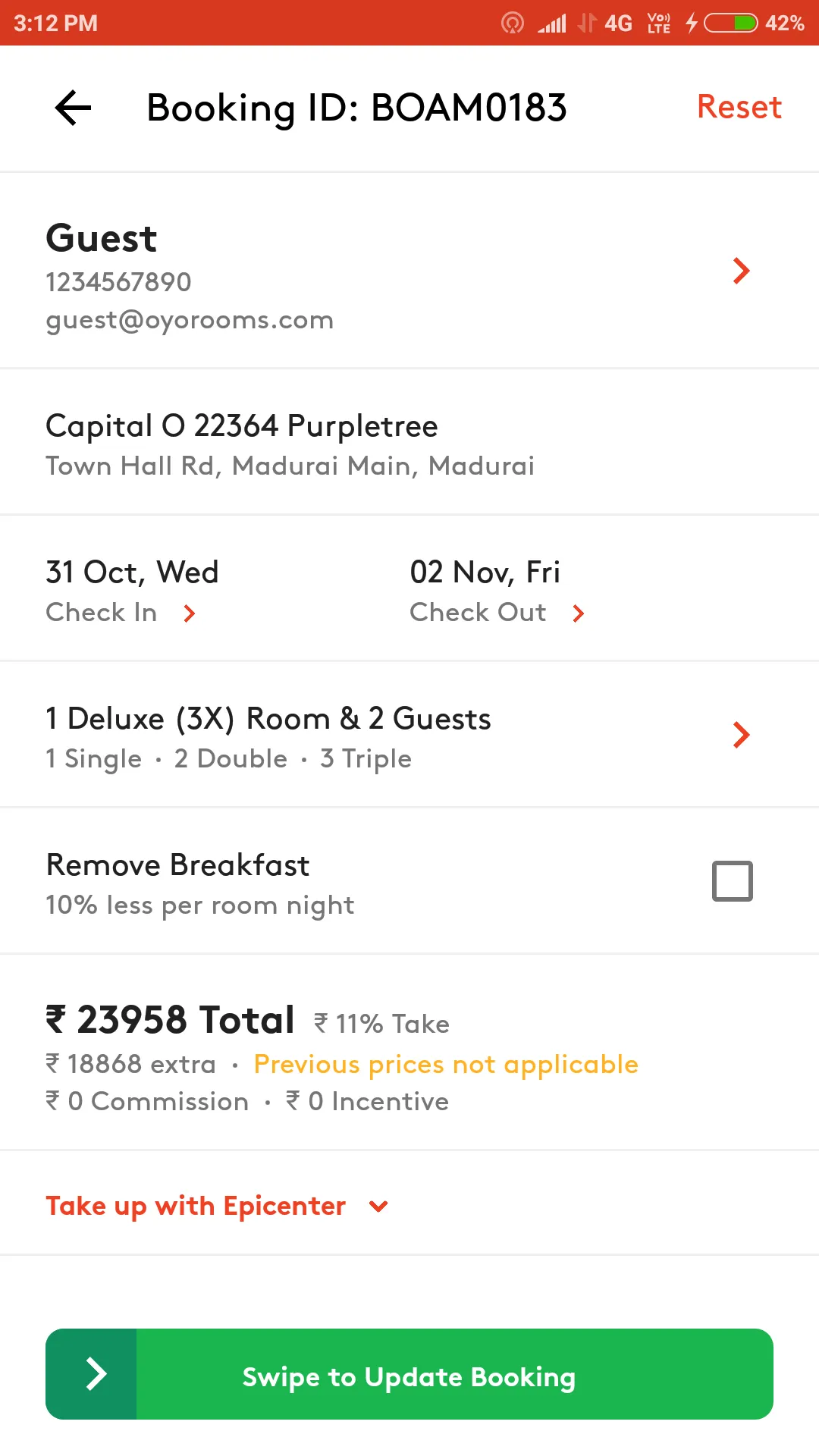Enable the Remove Breakfast checkbox
The image size is (819, 1456).
pyautogui.click(x=733, y=881)
